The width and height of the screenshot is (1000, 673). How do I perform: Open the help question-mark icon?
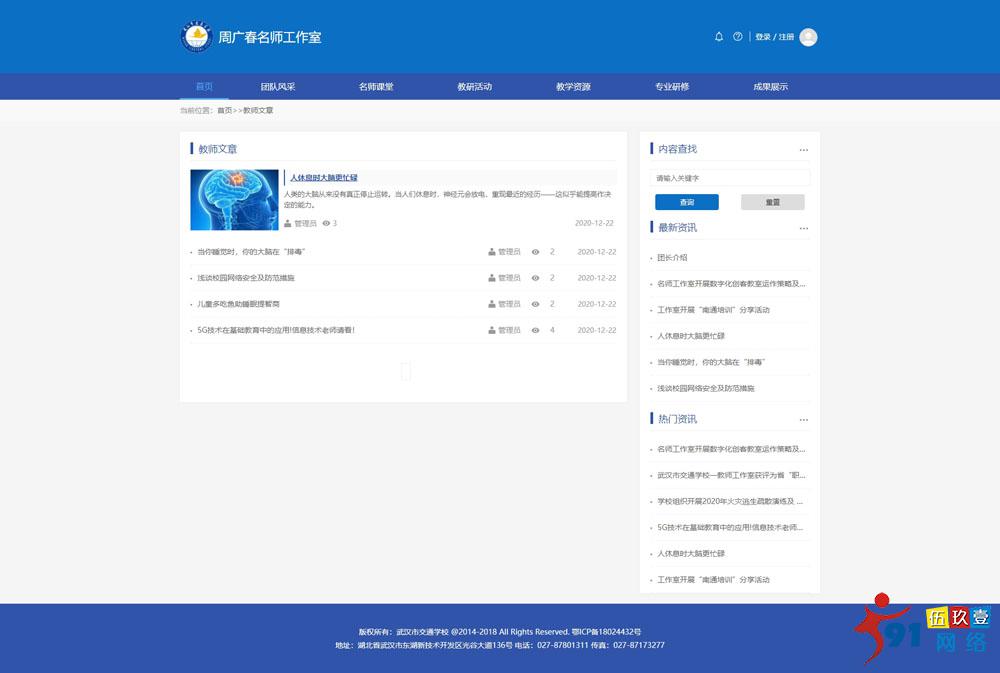coord(737,35)
